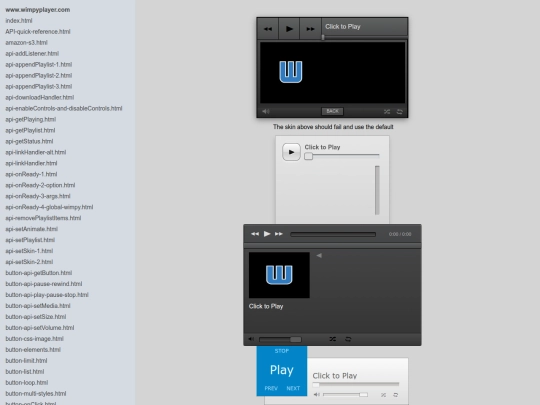Viewport: 540px width, 405px height.
Task: Open api-onReady-4-global-wimpy.html link
Action: click(x=49, y=207)
